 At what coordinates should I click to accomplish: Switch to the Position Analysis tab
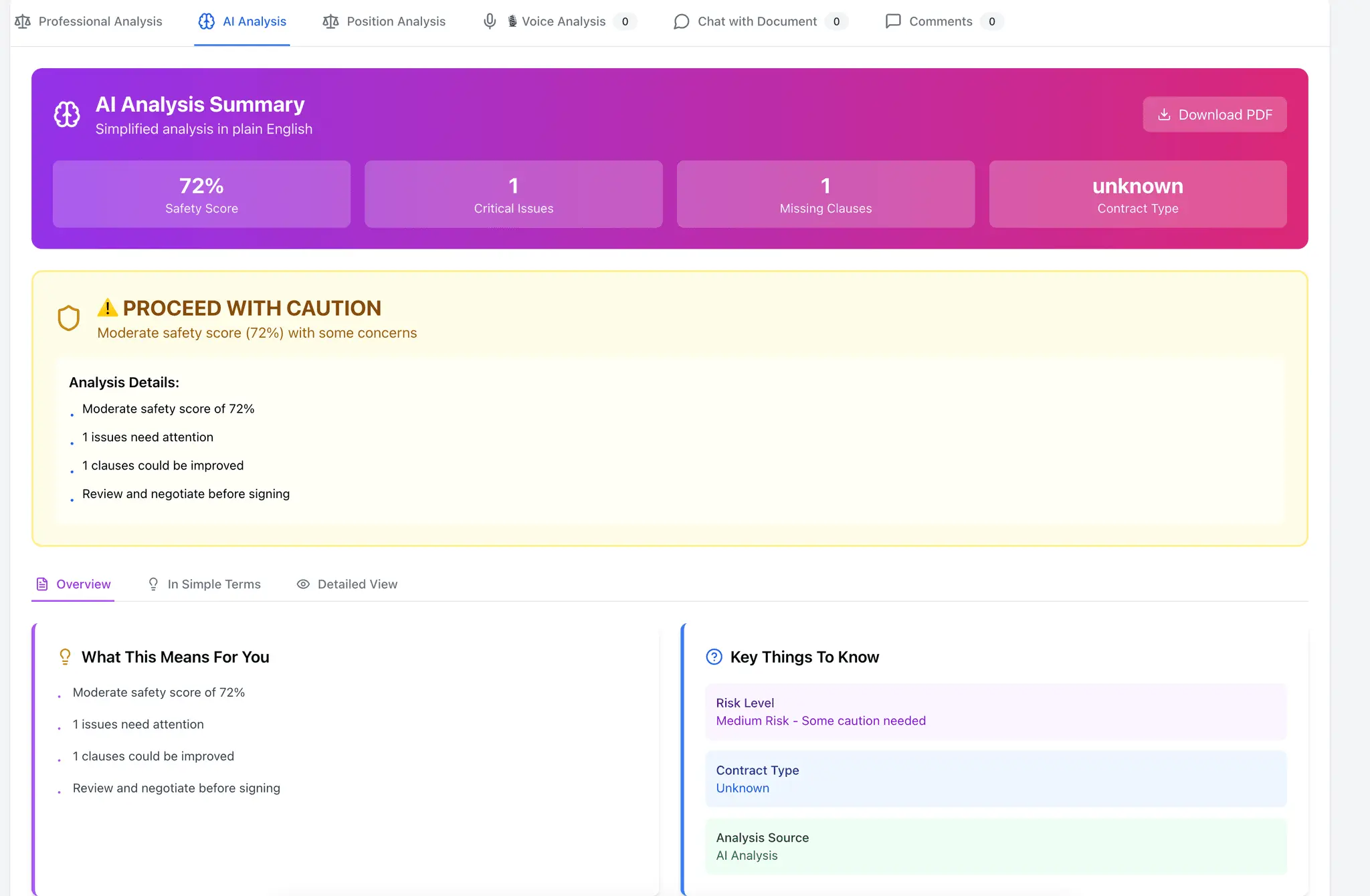click(x=384, y=21)
